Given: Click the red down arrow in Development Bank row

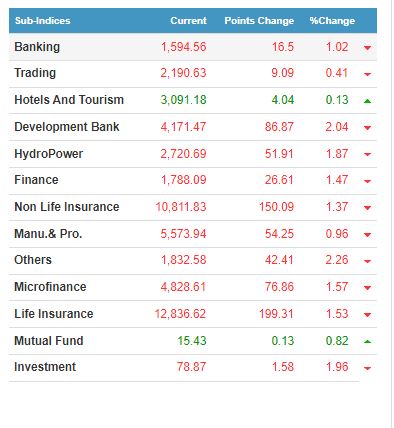Looking at the screenshot, I should (x=367, y=128).
